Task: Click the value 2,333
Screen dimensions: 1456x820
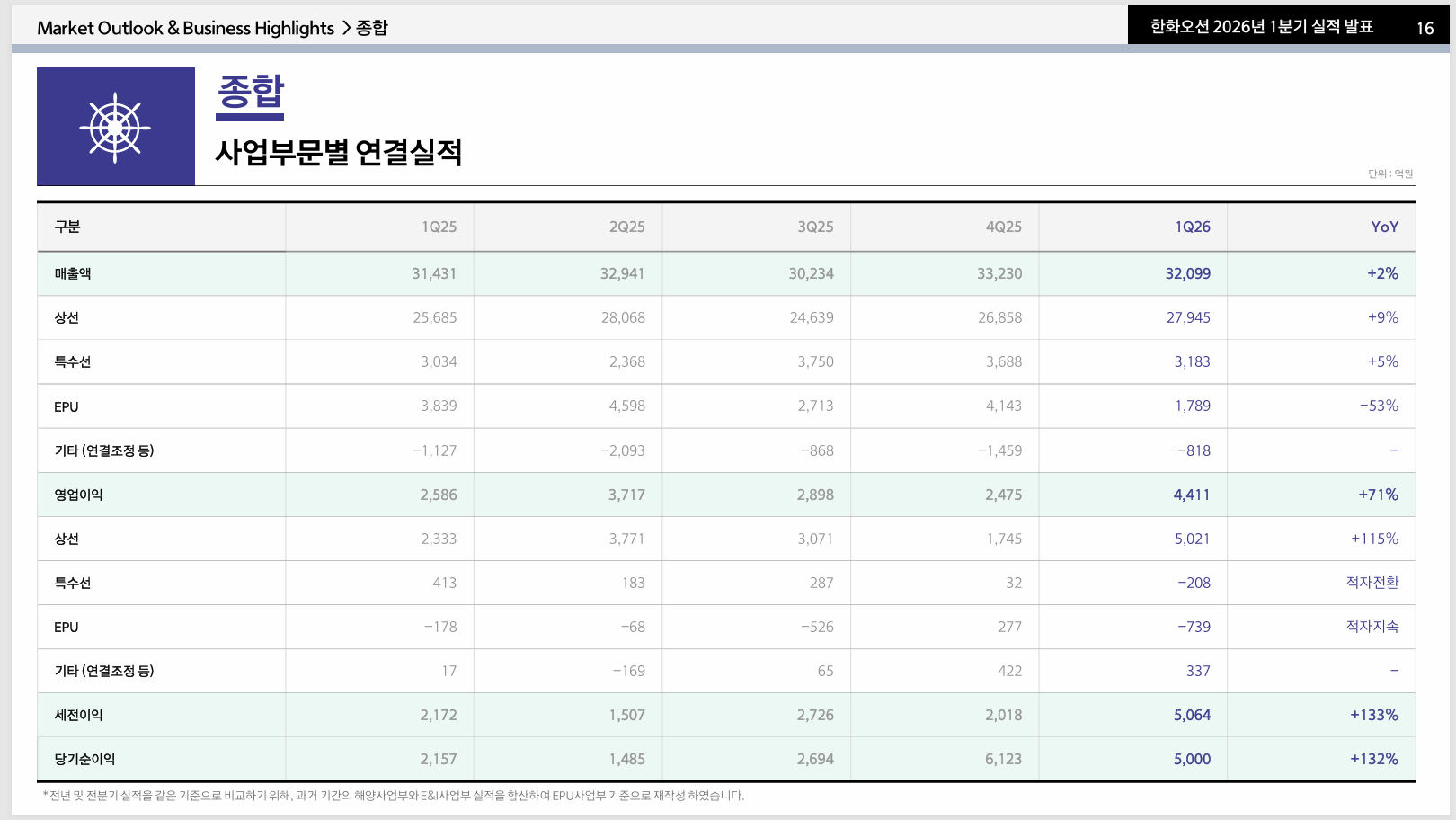Action: 439,539
